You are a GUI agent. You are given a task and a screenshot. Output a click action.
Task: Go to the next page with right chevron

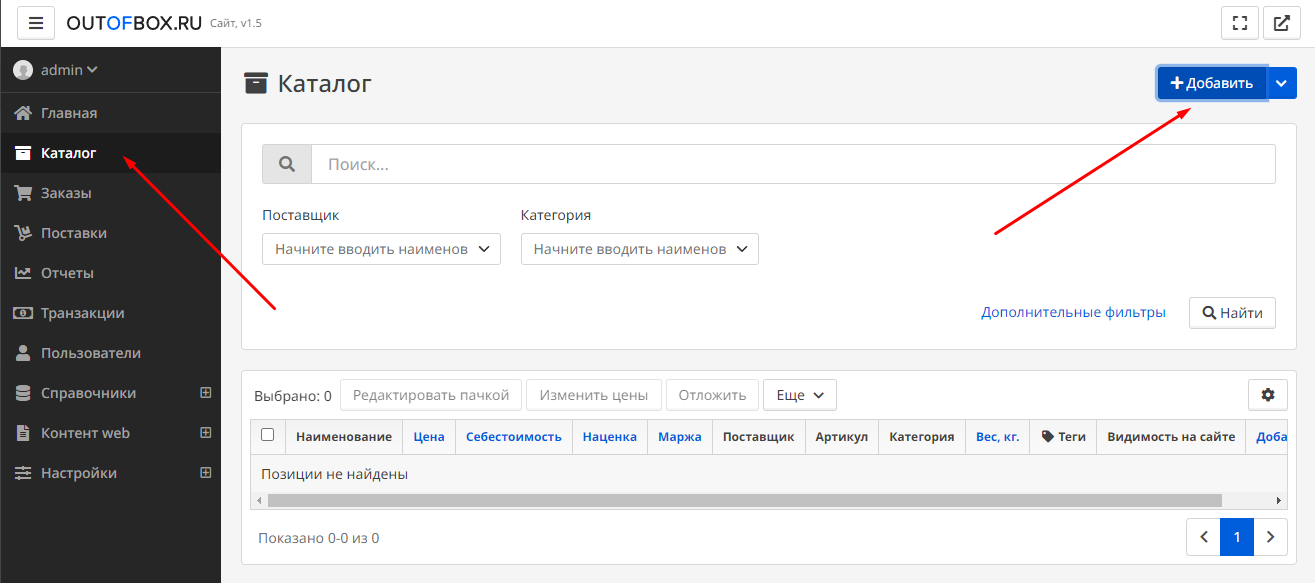(x=1270, y=537)
